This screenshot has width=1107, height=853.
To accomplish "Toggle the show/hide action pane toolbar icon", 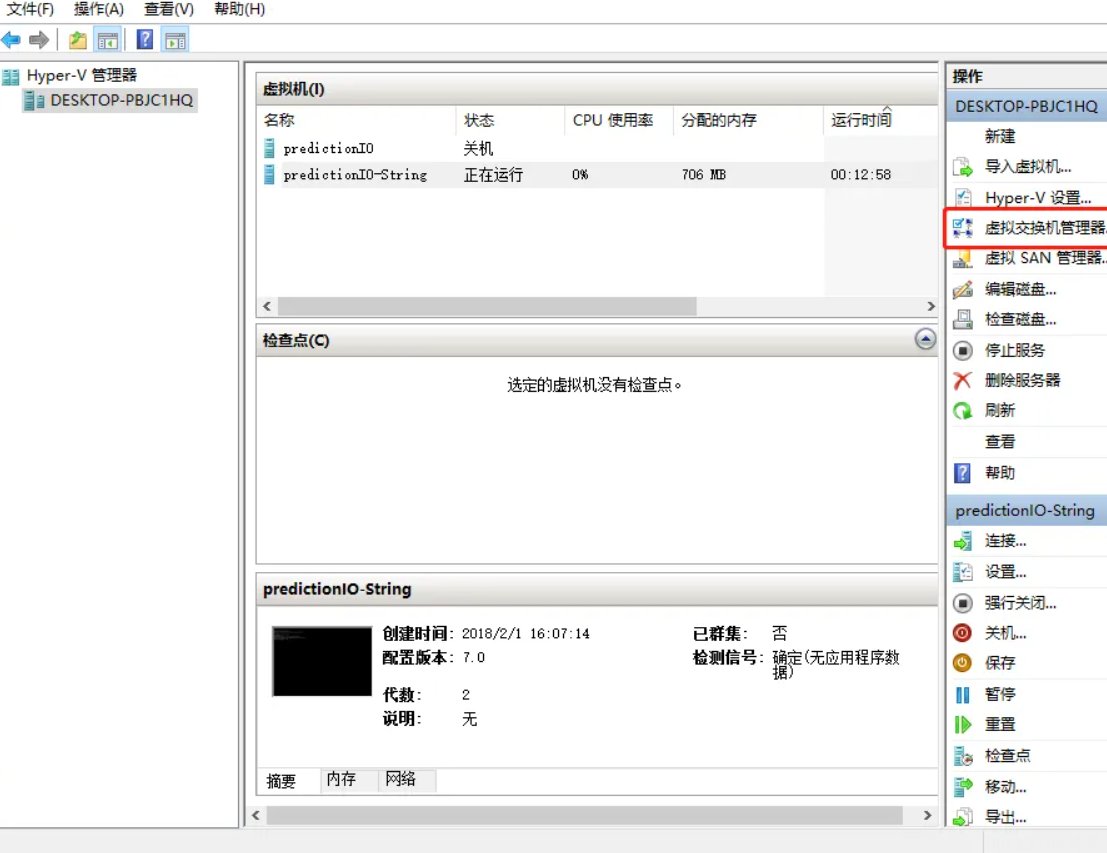I will (x=175, y=40).
